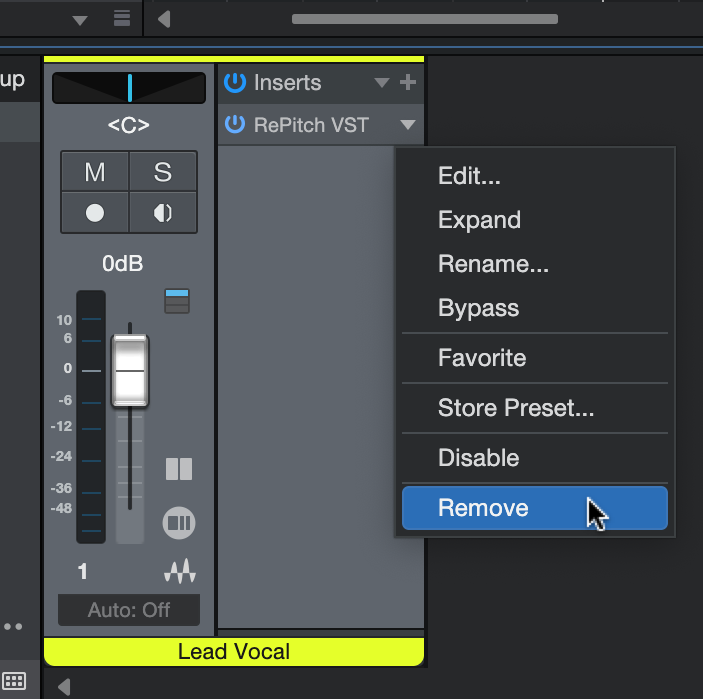
Task: Mute the Lead Vocal channel
Action: [x=95, y=172]
